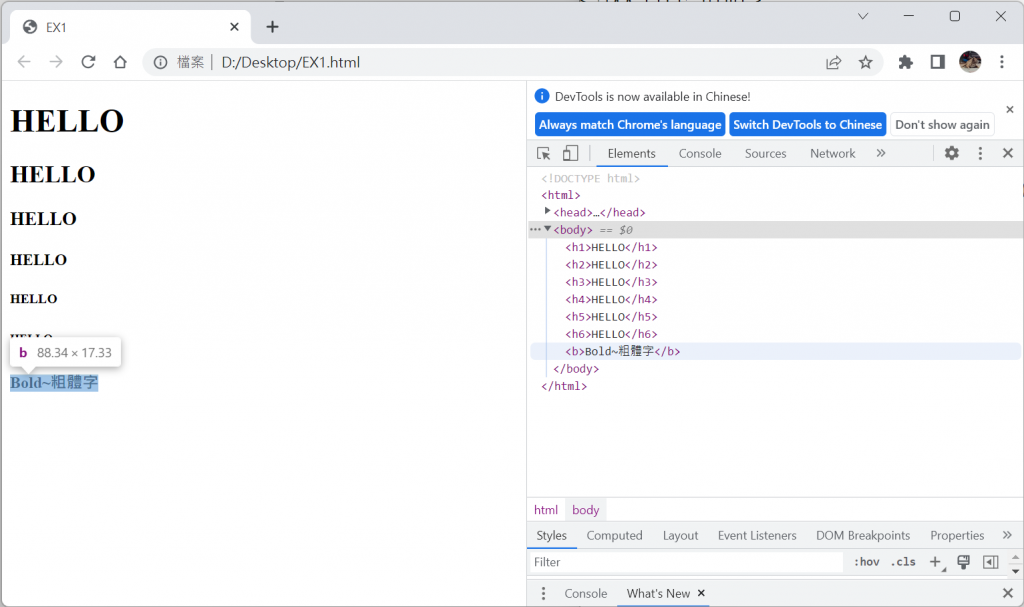Toggle the :hov element state button
Viewport: 1024px width, 607px height.
[x=867, y=562]
